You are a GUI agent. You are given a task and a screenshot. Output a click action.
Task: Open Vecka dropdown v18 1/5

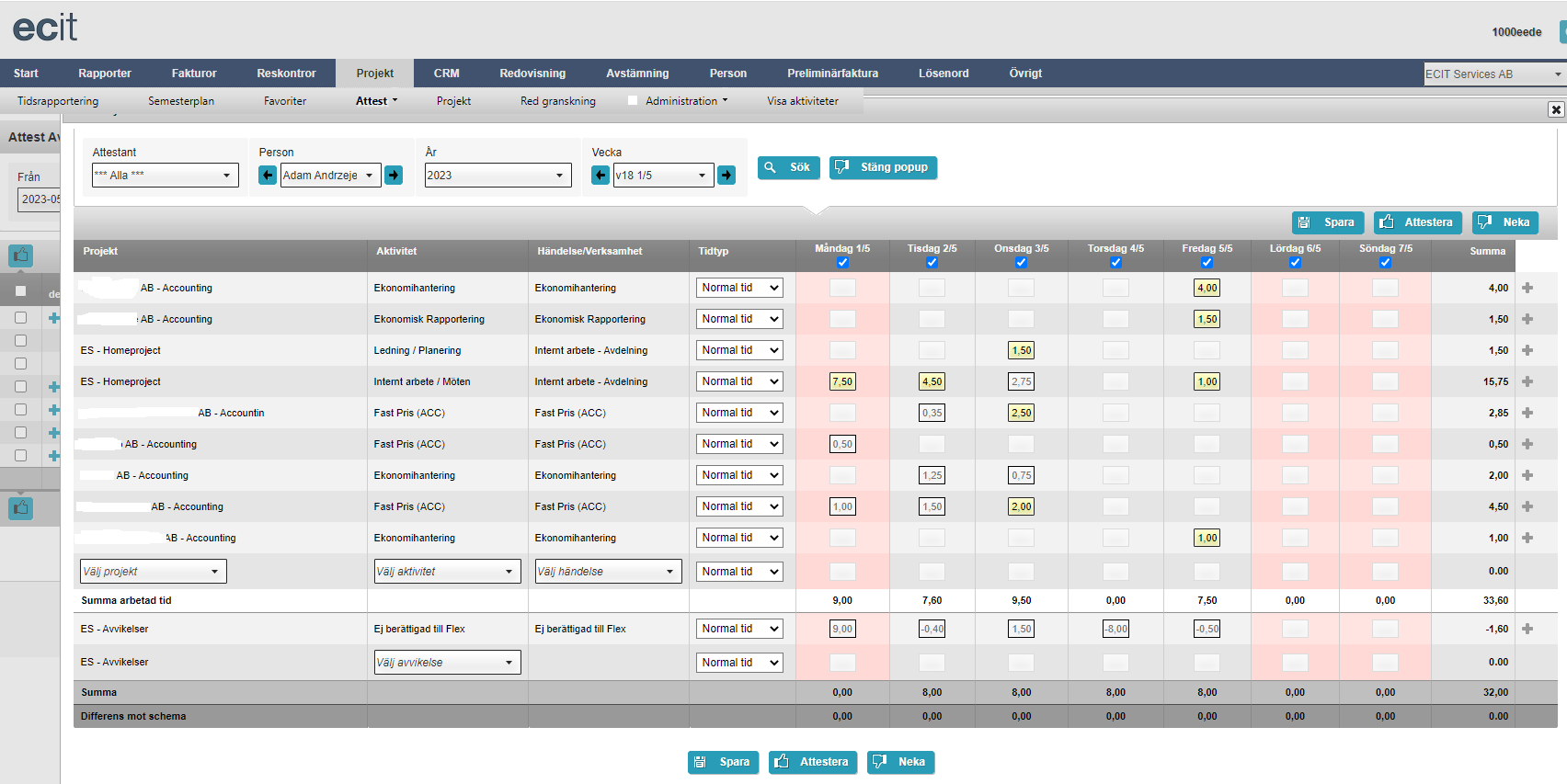click(x=664, y=175)
